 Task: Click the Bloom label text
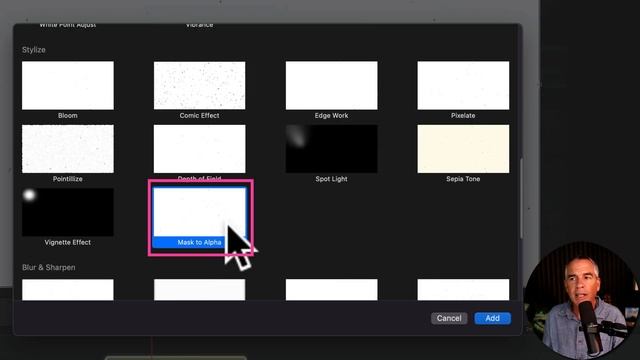(x=68, y=116)
